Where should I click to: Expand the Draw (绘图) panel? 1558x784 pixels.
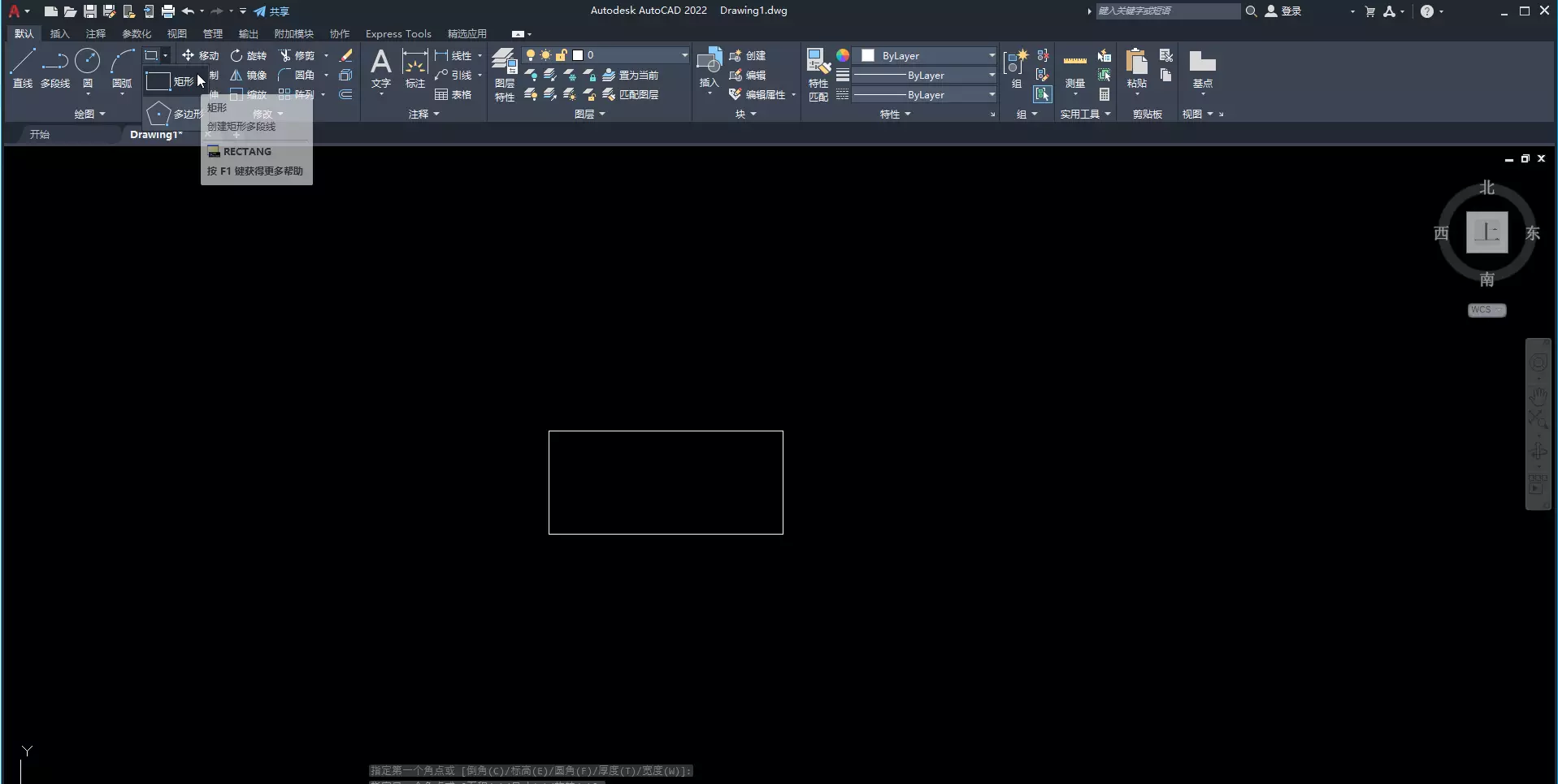tap(89, 115)
